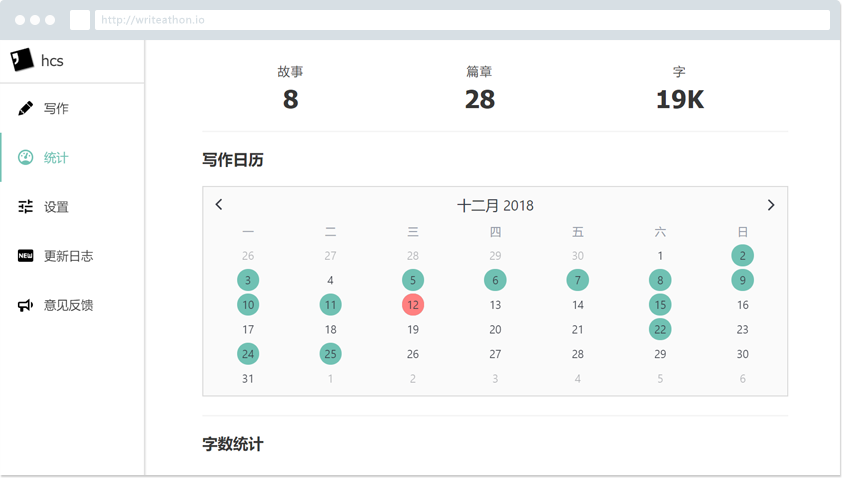Select green highlighted day 2 in calendar
842x478 pixels.
click(742, 256)
